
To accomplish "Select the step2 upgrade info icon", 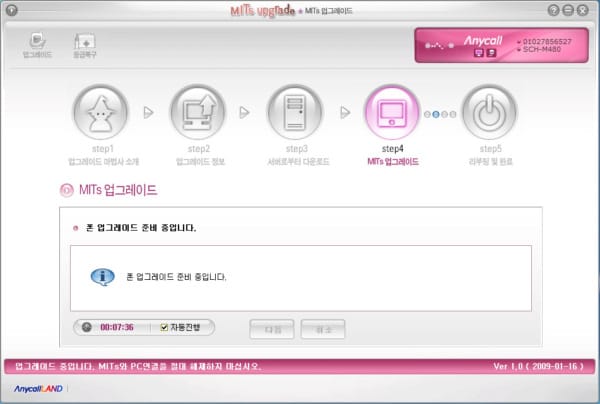I will coord(198,112).
